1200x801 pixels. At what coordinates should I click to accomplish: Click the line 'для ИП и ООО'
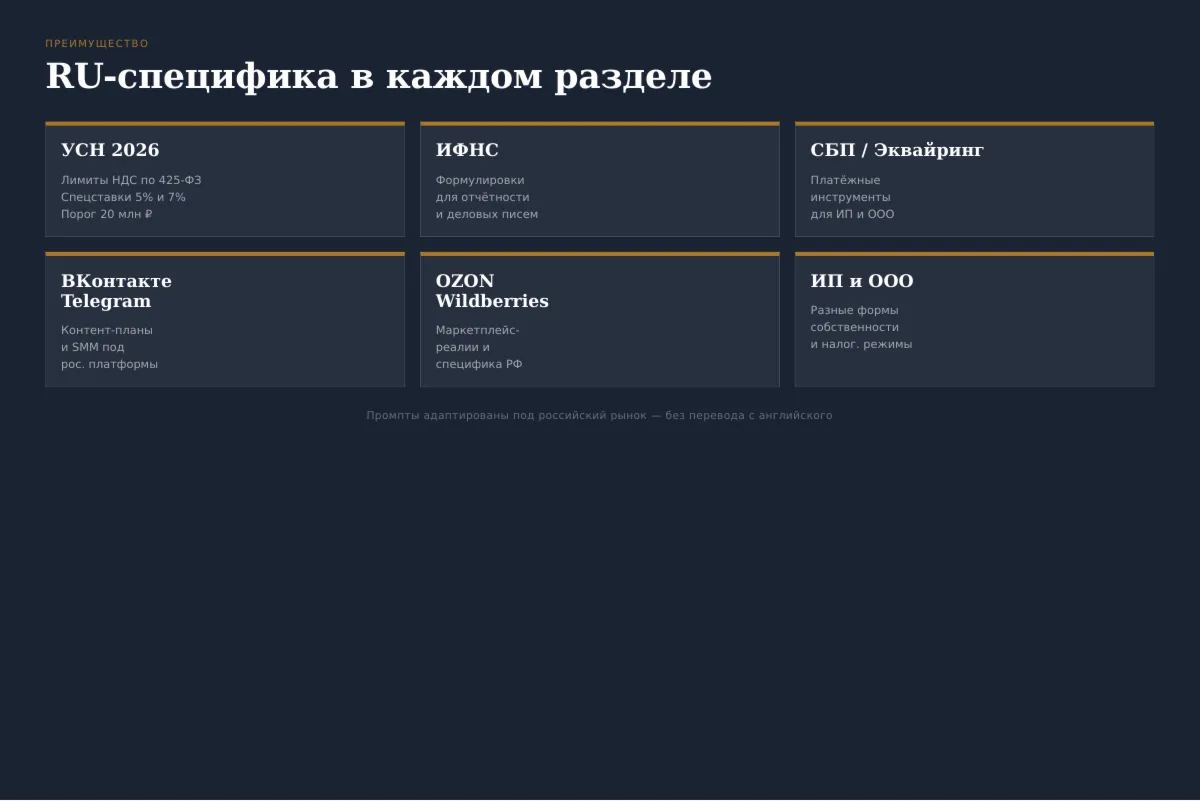coord(853,215)
